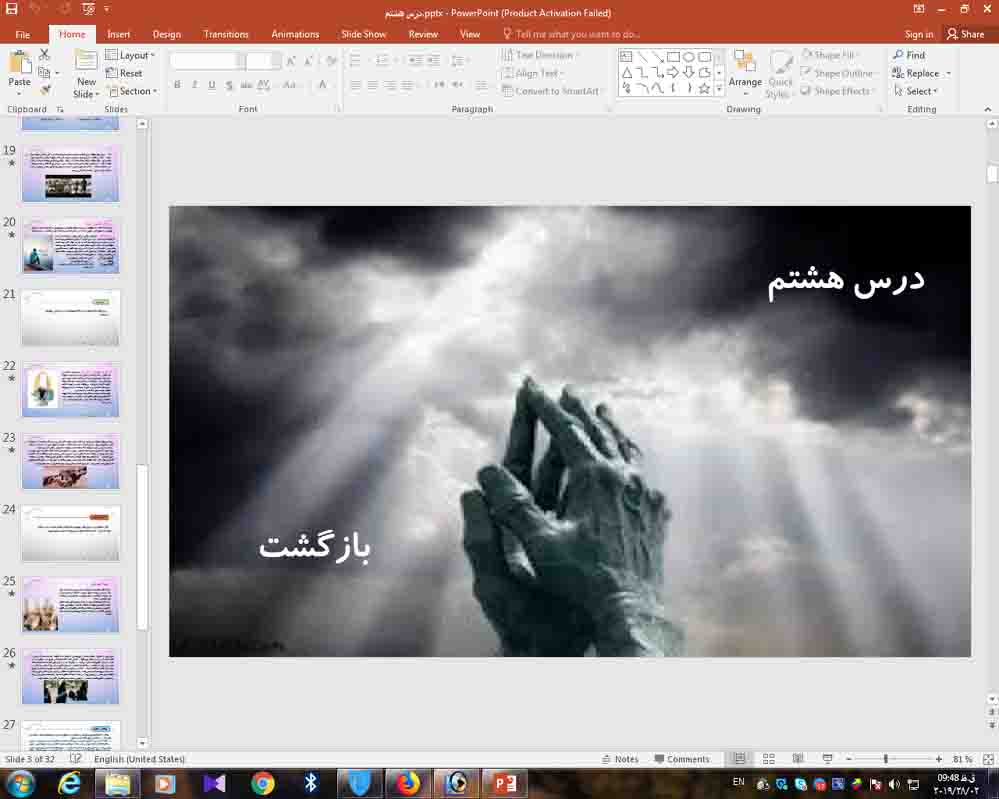This screenshot has height=799, width=999.
Task: Click the Save icon in title bar
Action: [11, 9]
